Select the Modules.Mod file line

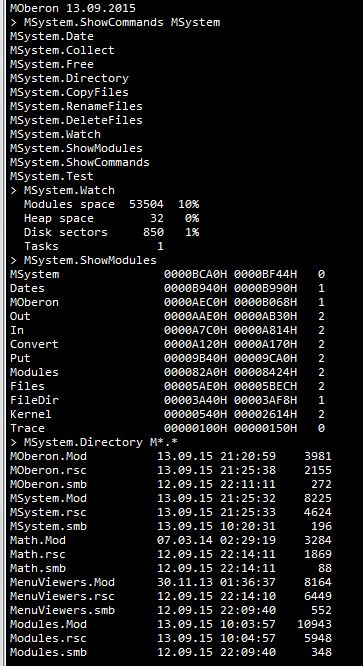click(171, 625)
